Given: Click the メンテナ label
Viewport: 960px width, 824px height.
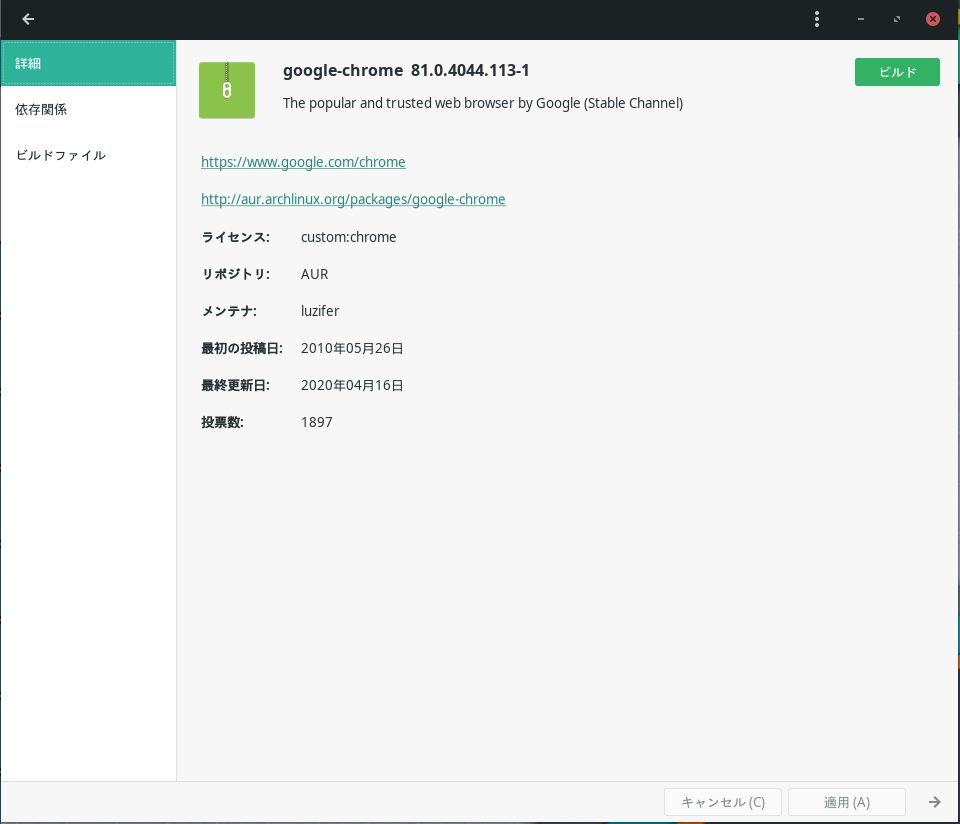Looking at the screenshot, I should (229, 311).
